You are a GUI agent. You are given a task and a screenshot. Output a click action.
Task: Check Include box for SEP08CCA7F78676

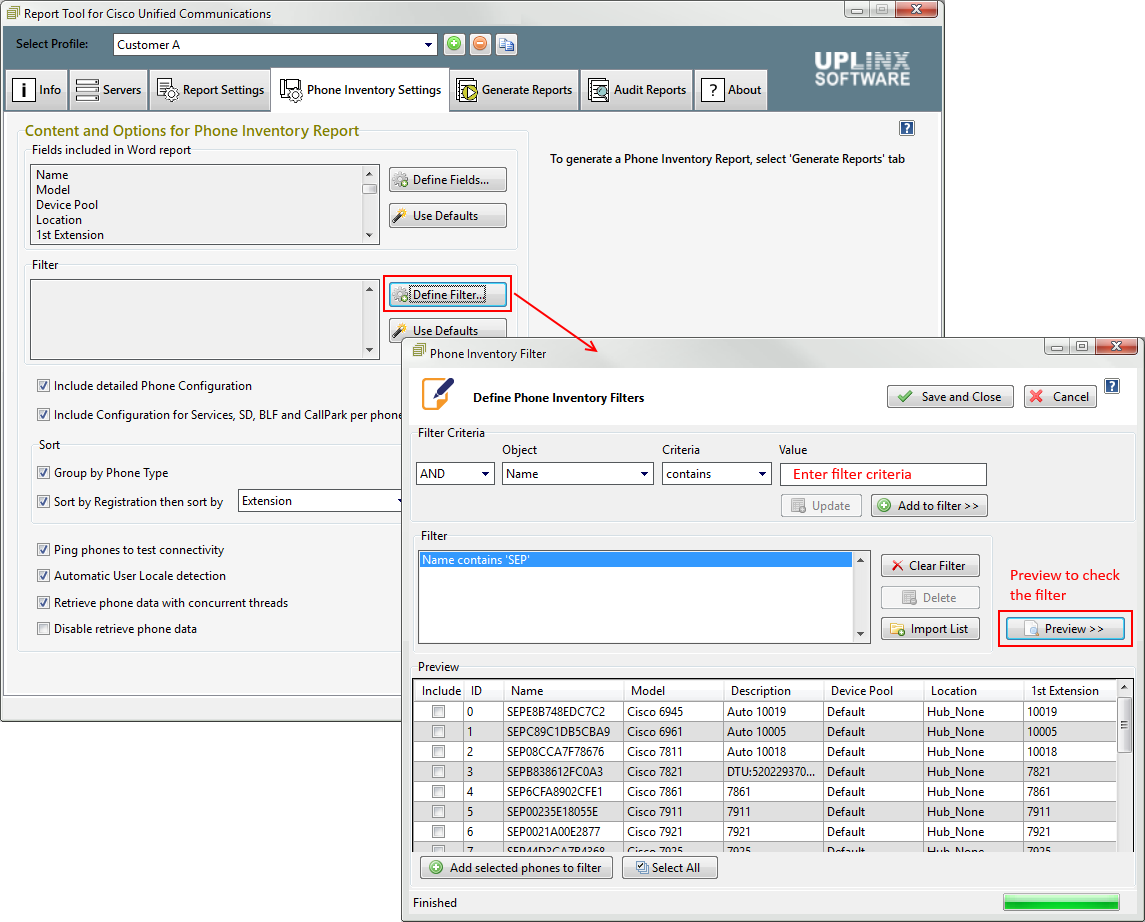pos(438,751)
